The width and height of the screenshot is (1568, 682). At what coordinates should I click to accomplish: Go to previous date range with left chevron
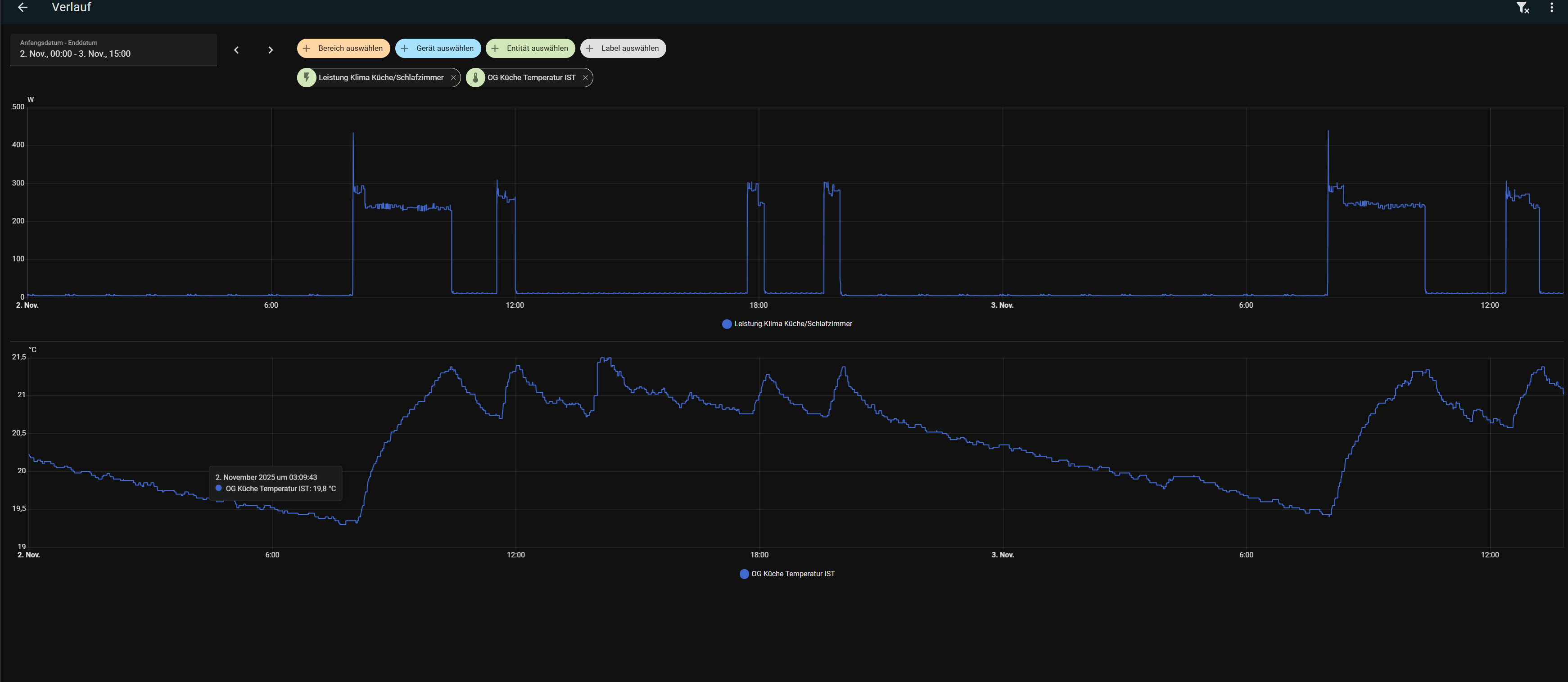236,50
